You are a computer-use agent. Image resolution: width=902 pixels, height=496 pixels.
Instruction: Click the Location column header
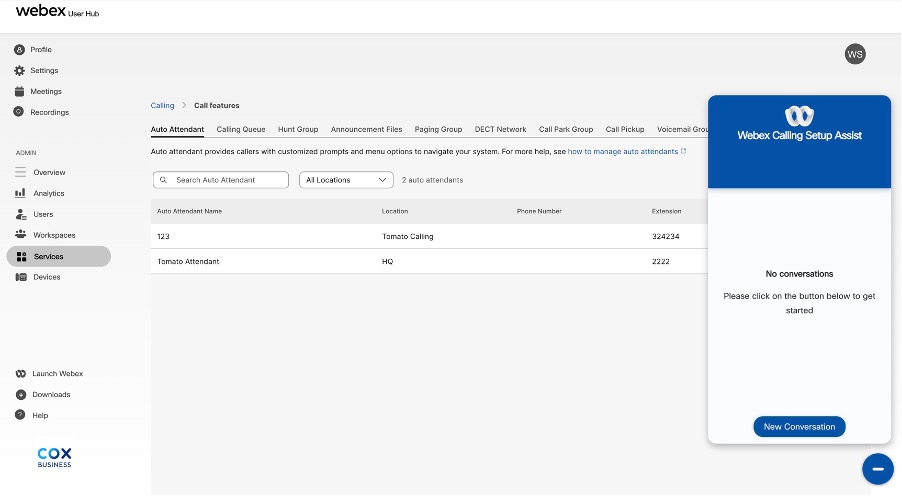[x=395, y=211]
